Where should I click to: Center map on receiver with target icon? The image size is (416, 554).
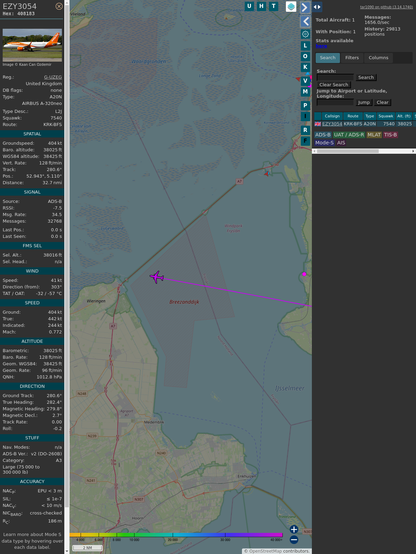305,34
